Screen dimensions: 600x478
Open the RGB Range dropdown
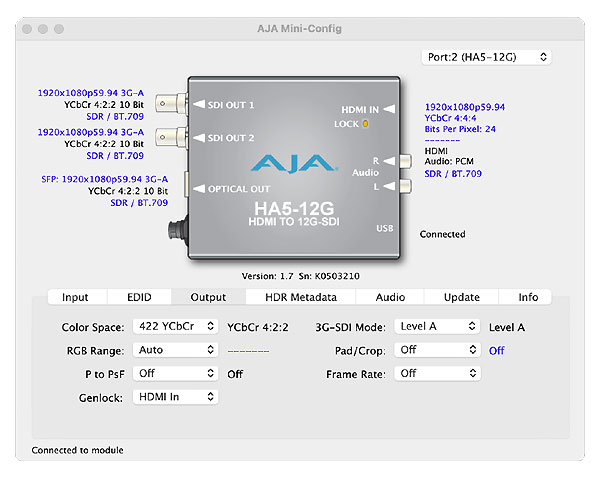[x=176, y=350]
